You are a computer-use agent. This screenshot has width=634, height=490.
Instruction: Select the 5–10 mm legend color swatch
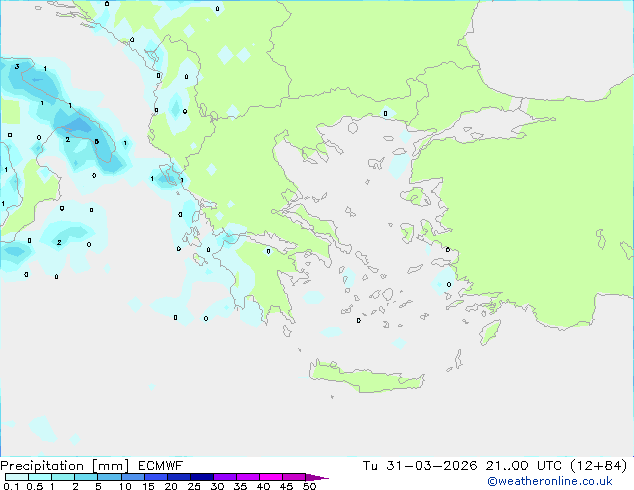pyautogui.click(x=109, y=477)
